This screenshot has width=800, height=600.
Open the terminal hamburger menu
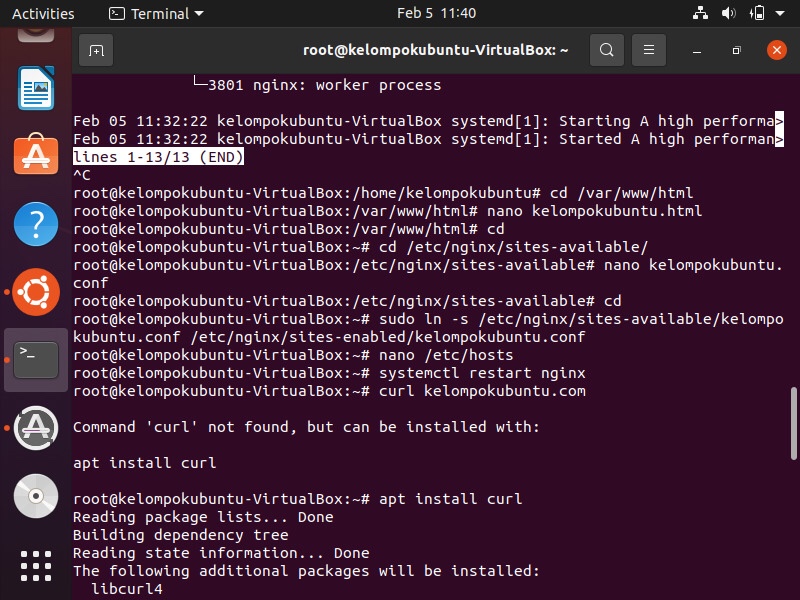coord(649,50)
